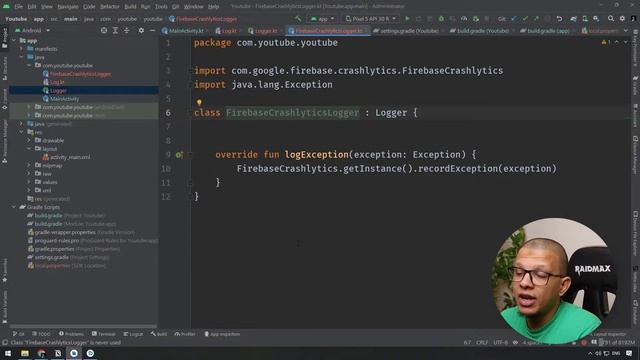Click the Git update project arrow

tap(513, 19)
